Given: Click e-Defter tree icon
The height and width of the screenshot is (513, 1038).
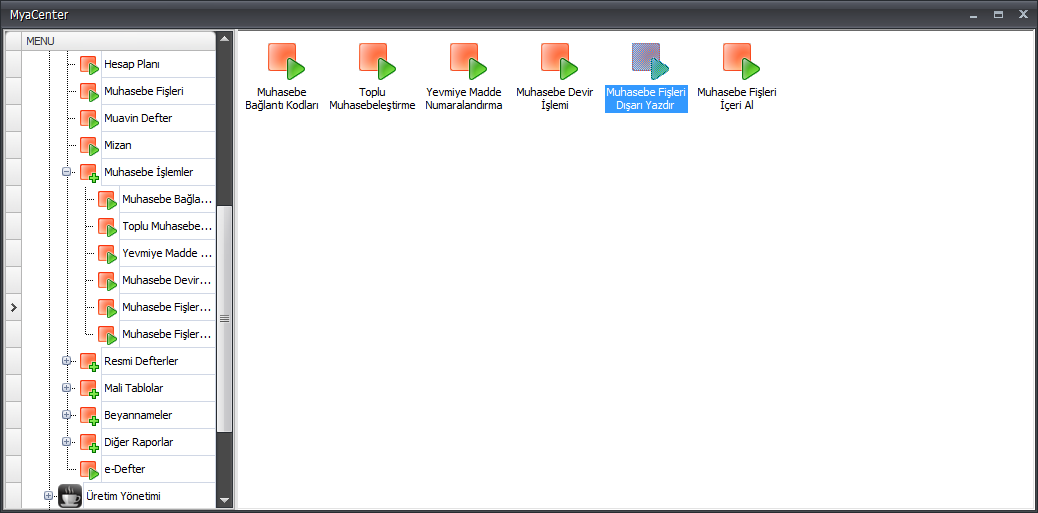Looking at the screenshot, I should click(89, 470).
